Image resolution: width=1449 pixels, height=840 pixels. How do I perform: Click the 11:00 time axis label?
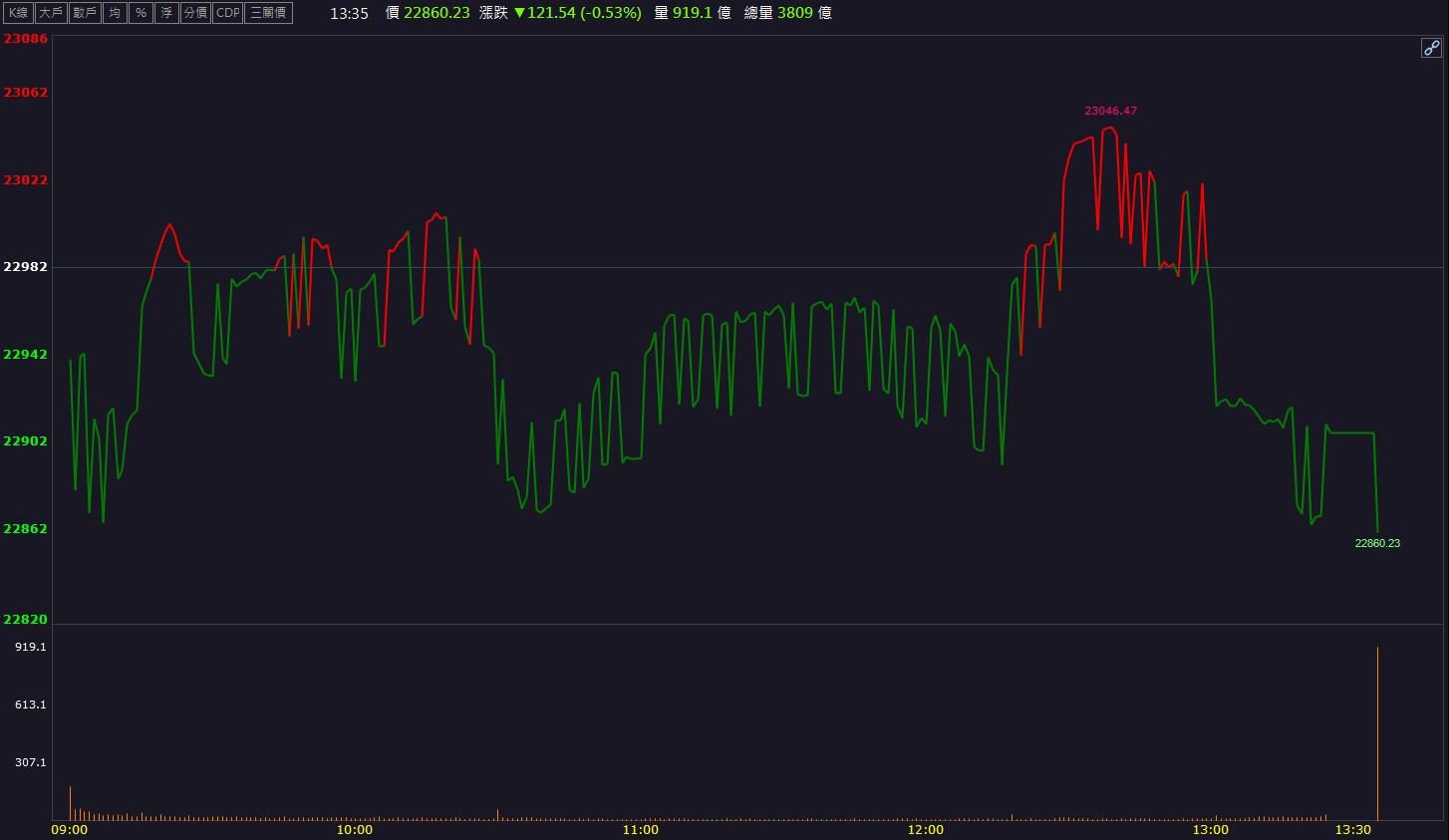click(x=640, y=829)
